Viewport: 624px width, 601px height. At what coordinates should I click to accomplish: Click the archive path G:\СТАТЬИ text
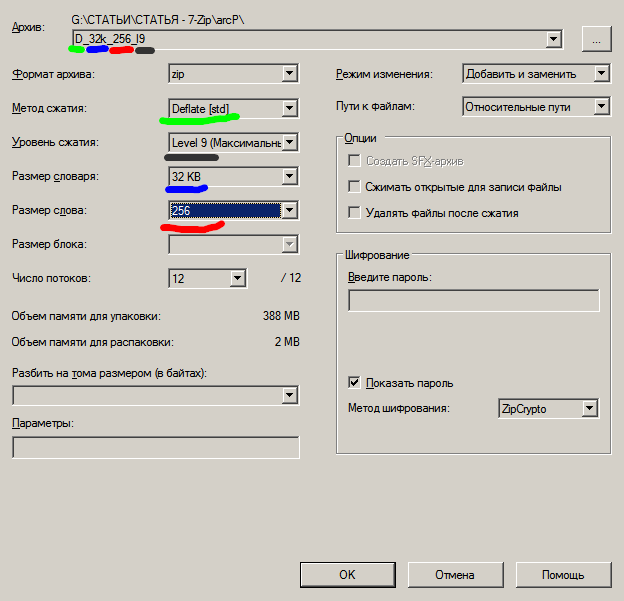pyautogui.click(x=158, y=20)
